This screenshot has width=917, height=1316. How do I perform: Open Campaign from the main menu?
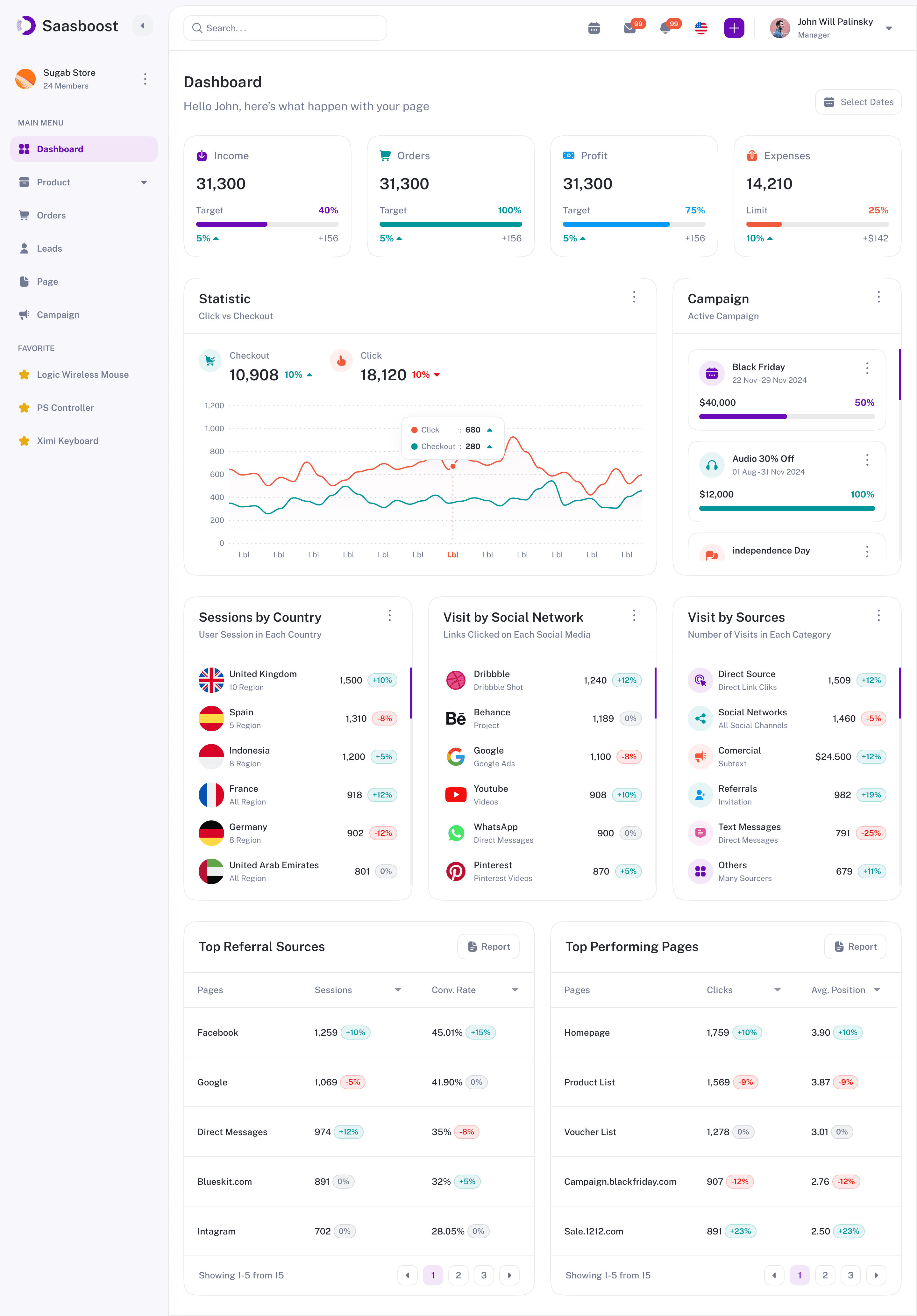tap(58, 315)
